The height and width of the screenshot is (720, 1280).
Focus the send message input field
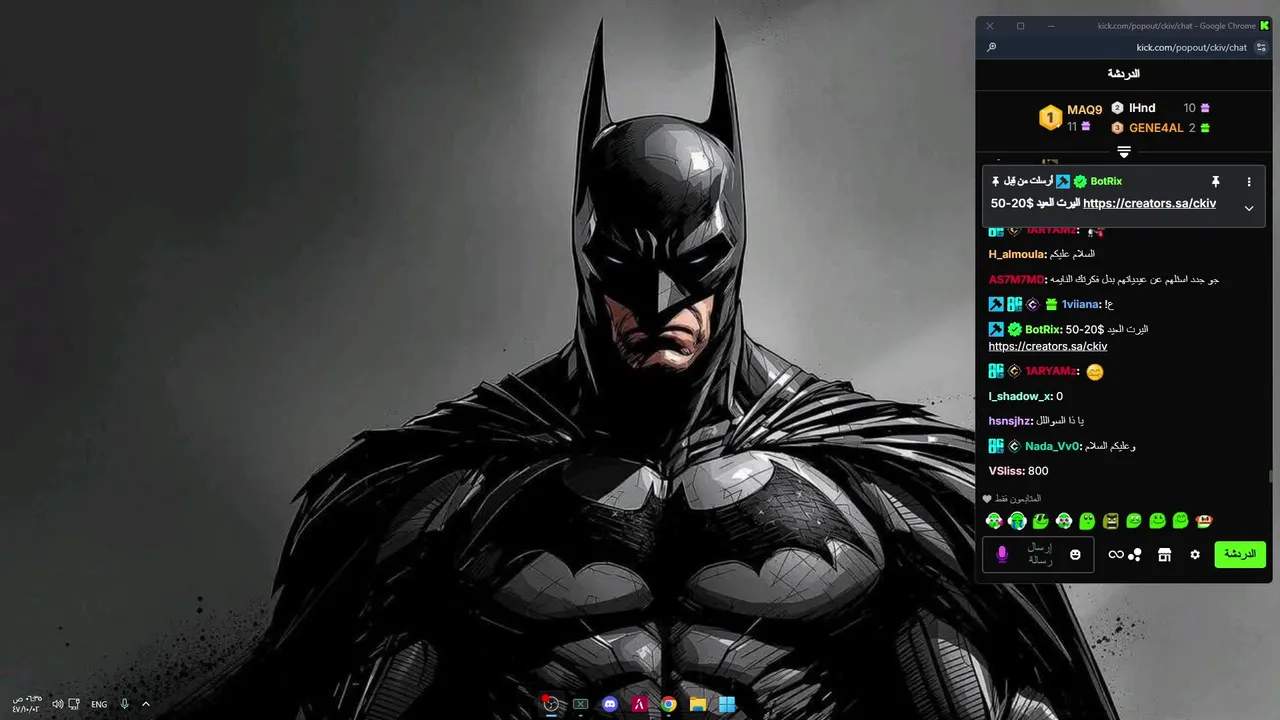tap(1038, 554)
